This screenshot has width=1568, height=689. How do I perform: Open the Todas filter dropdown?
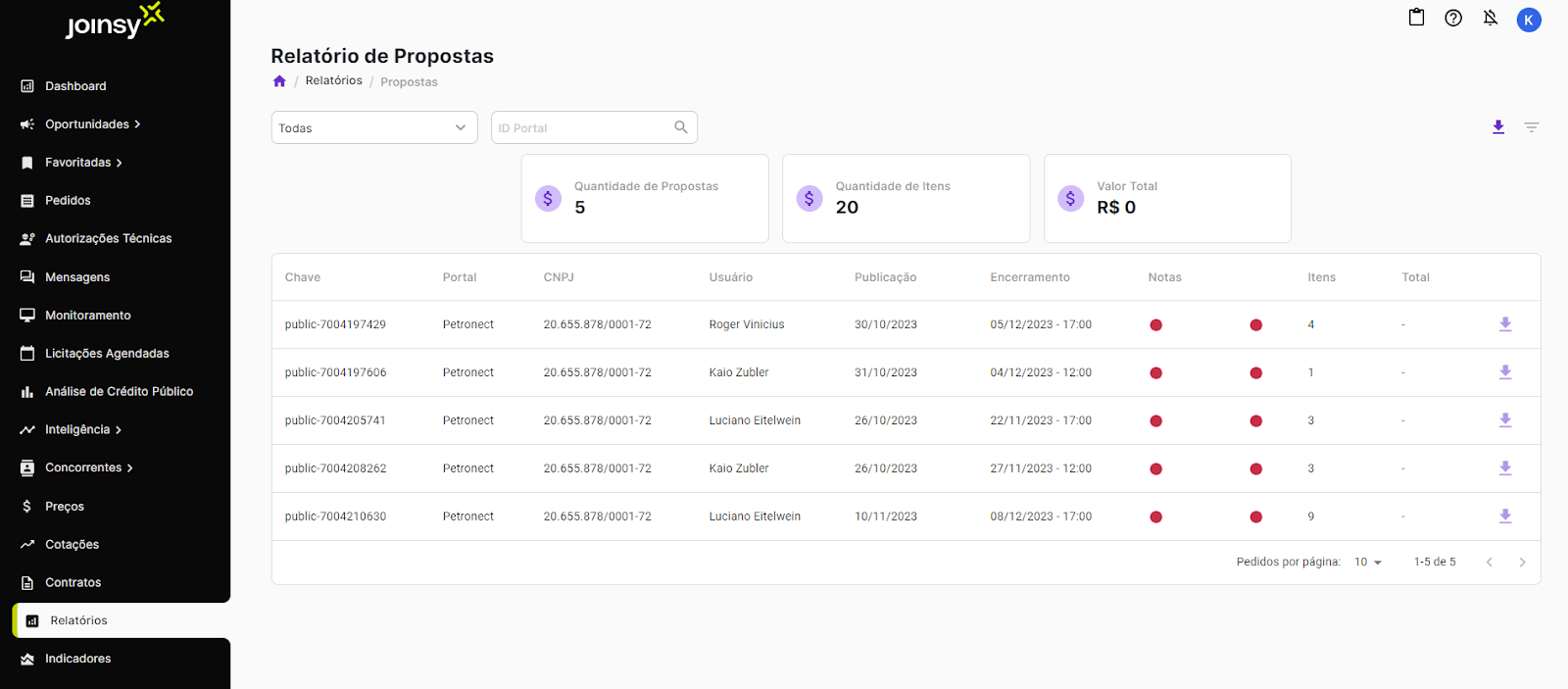point(373,127)
